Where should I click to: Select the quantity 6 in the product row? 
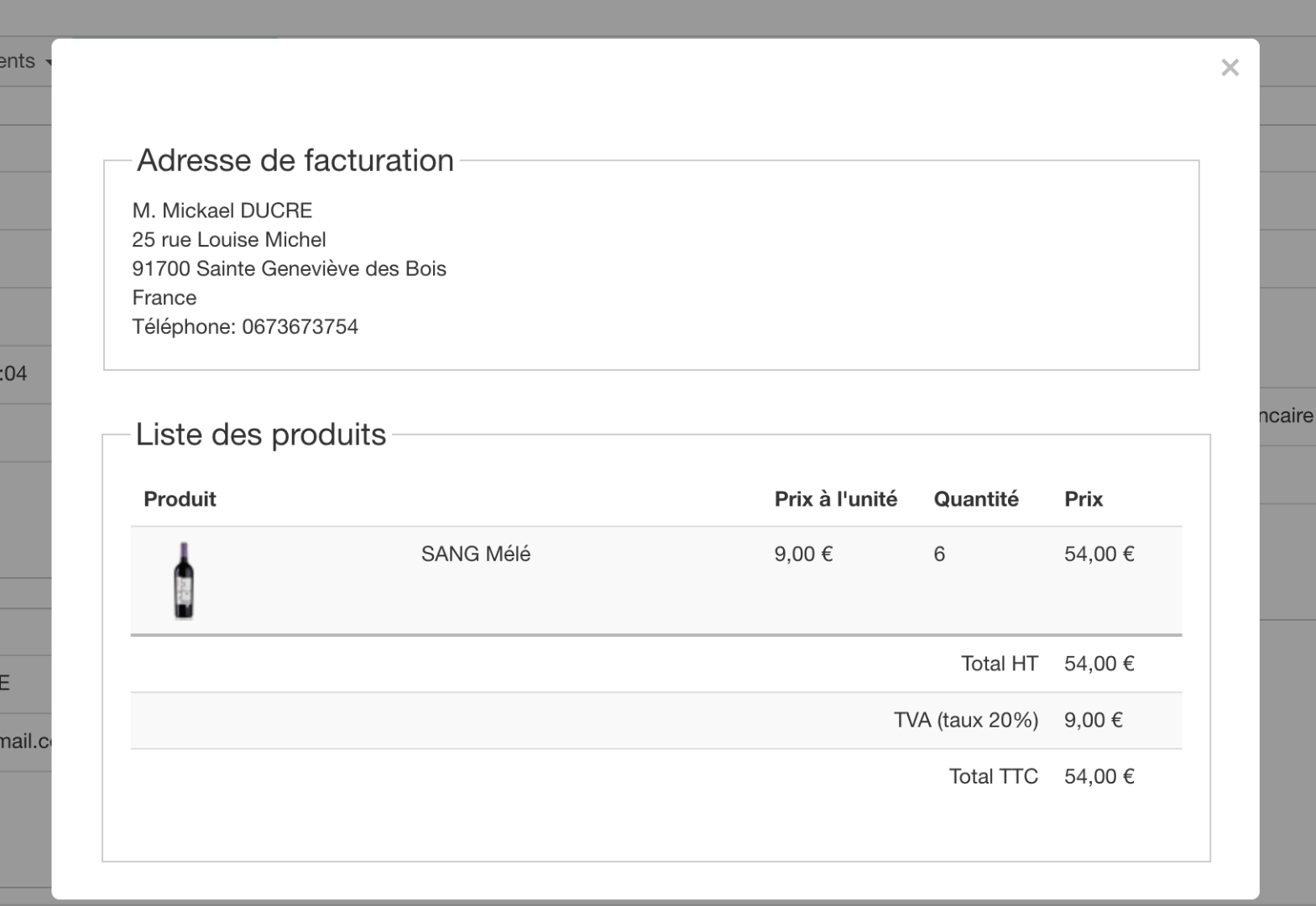939,554
